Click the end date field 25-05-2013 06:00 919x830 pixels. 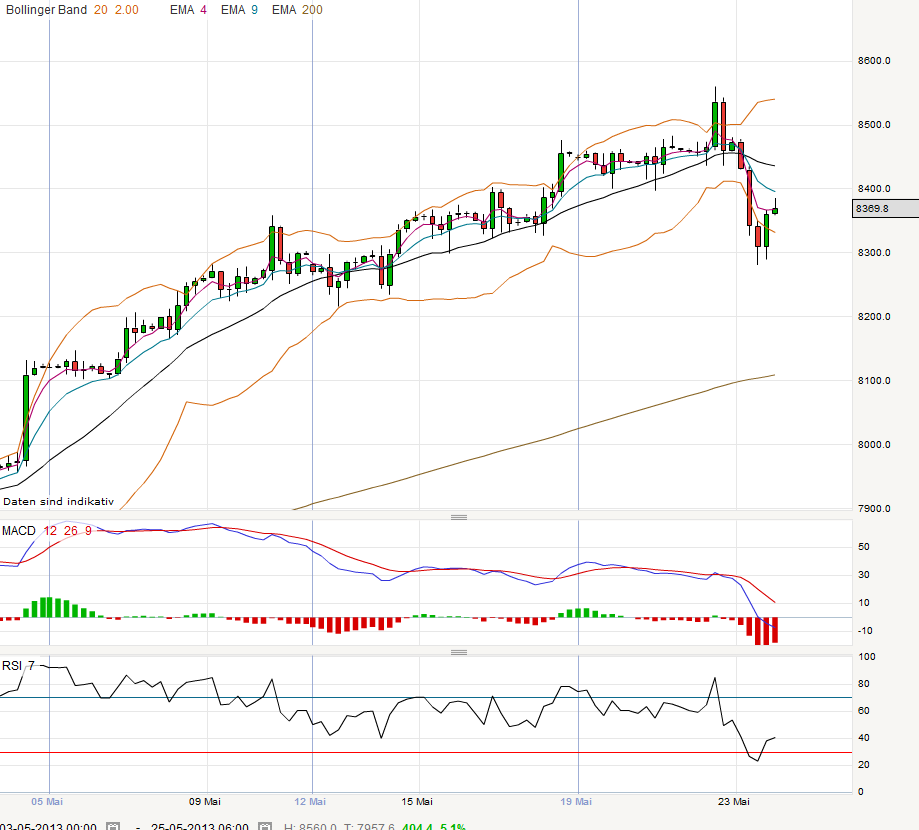click(x=199, y=827)
